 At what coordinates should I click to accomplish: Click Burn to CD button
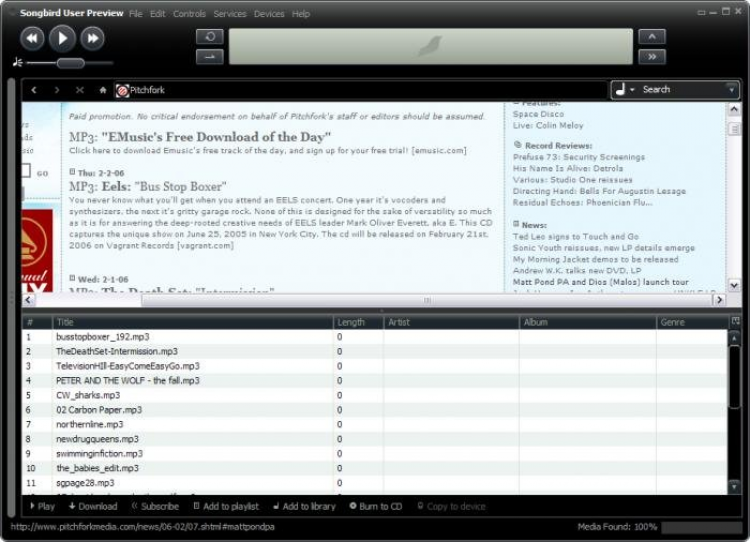tap(376, 506)
